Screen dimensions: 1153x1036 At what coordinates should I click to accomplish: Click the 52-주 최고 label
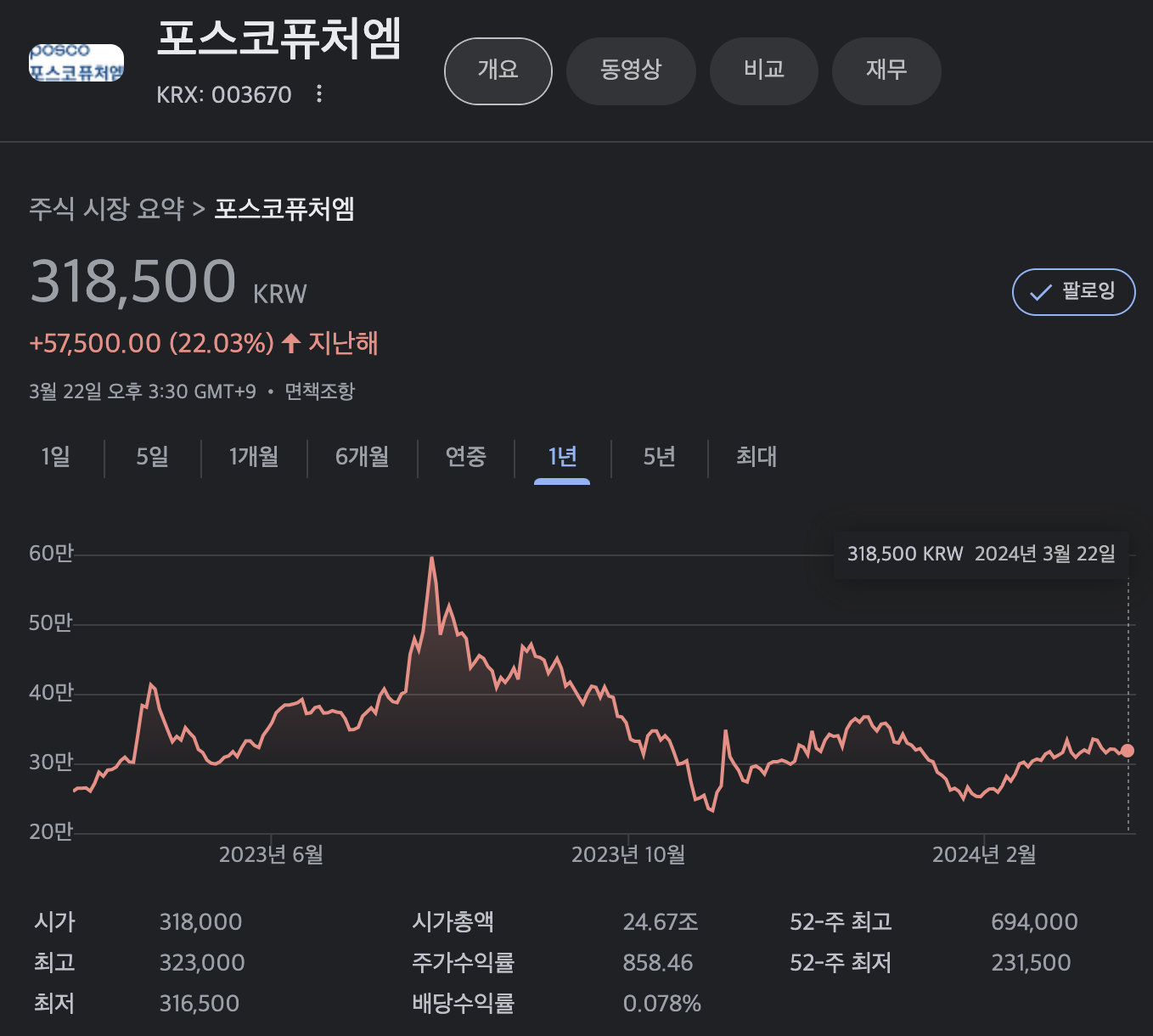point(841,922)
